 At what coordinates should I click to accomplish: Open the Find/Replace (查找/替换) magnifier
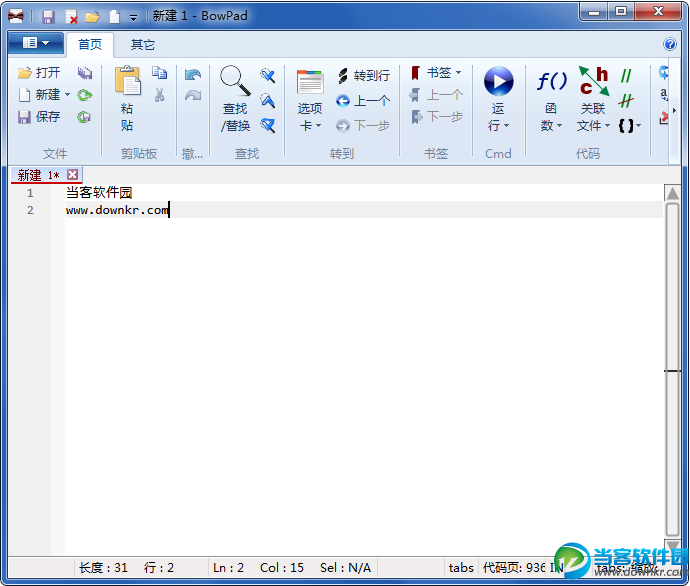tap(235, 99)
